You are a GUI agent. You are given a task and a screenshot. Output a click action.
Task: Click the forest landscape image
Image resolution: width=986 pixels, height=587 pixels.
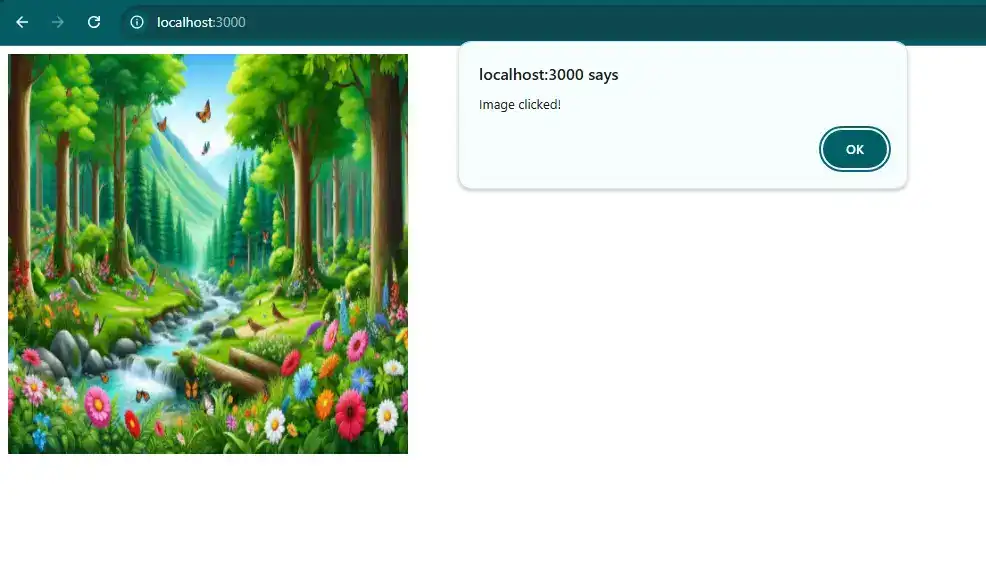coord(208,254)
